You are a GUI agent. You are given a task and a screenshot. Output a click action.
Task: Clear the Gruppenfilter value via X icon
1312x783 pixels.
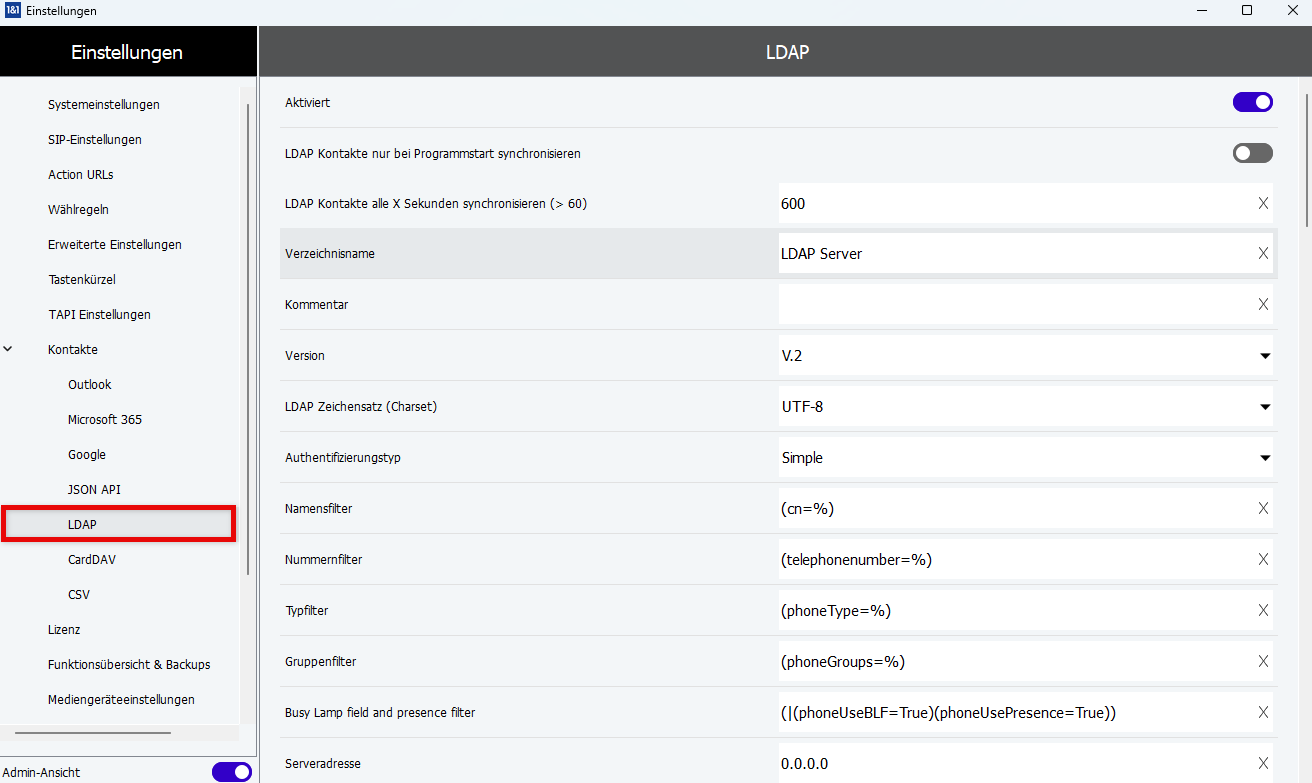1263,662
